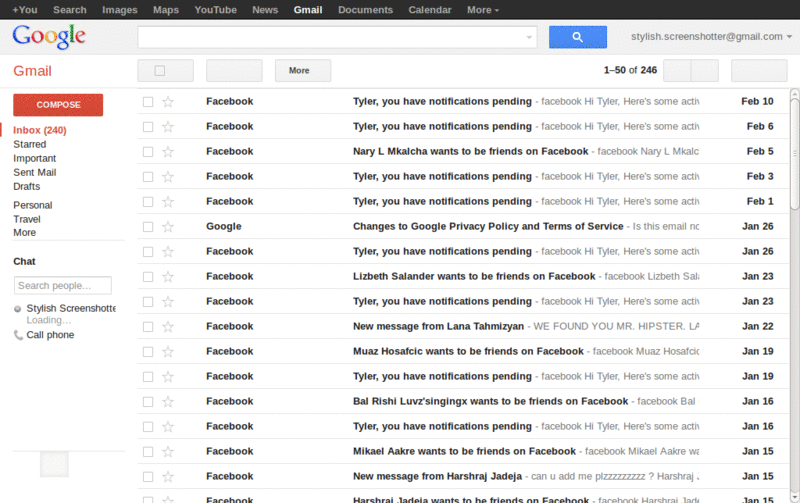Viewport: 800px width, 503px height.
Task: Star the Feb 3 Facebook email
Action: (168, 177)
